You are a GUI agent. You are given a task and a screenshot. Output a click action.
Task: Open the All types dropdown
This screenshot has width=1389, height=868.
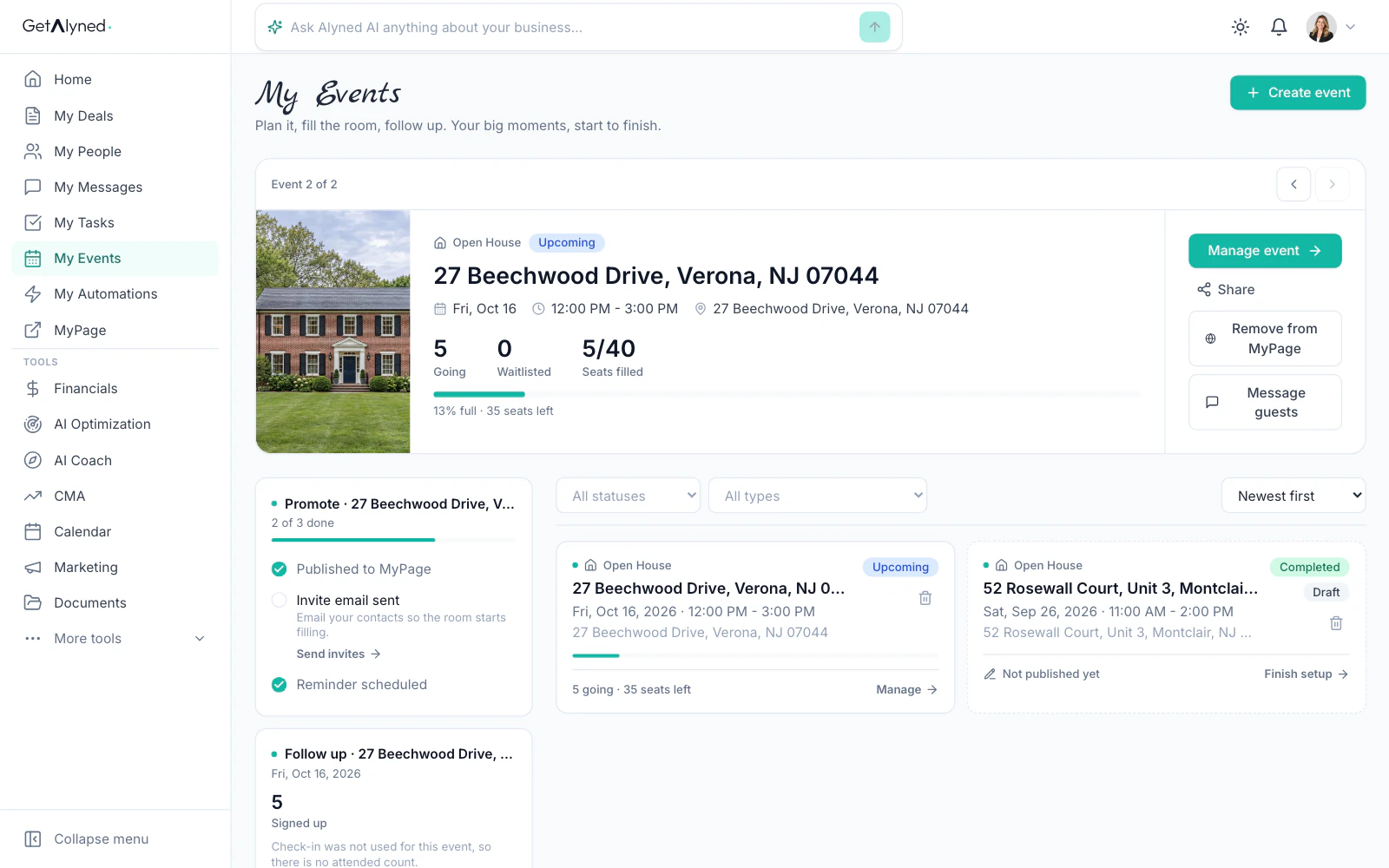818,496
